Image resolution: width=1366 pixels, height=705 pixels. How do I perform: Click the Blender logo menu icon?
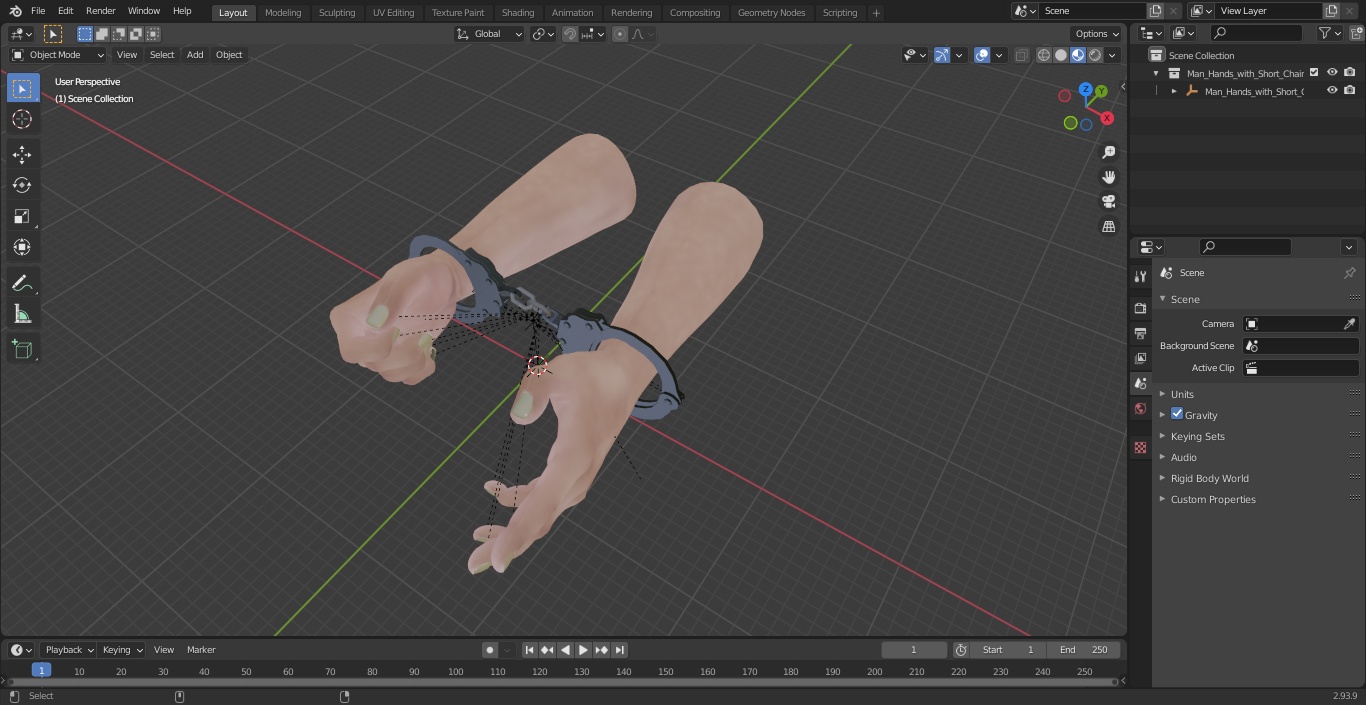(x=14, y=11)
